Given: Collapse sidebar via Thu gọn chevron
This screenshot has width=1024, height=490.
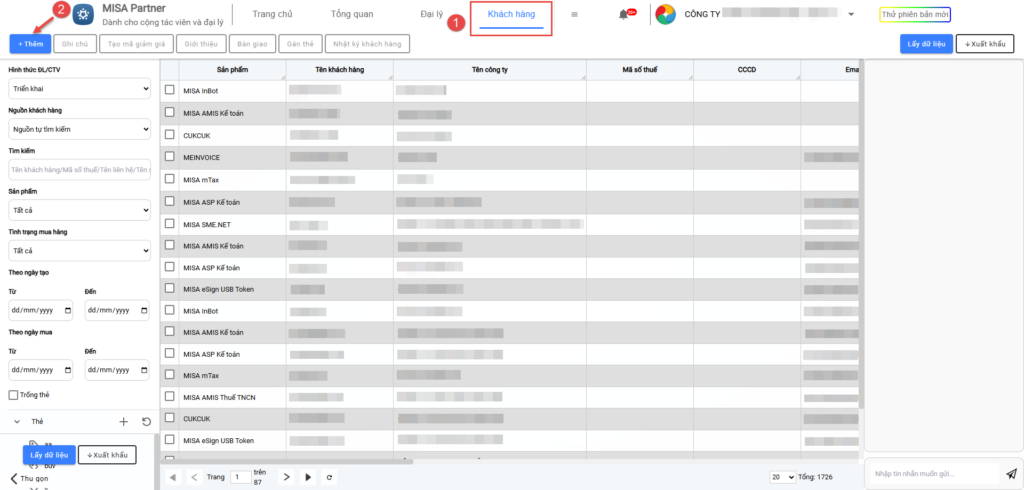Looking at the screenshot, I should tap(14, 478).
